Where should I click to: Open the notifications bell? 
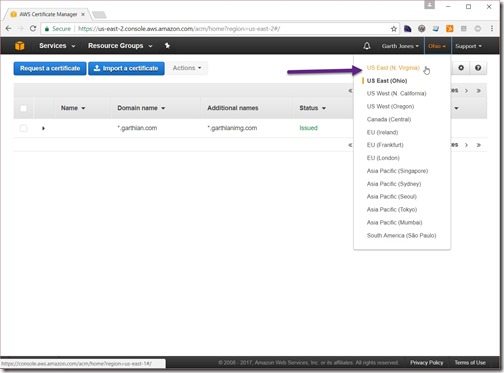[x=367, y=46]
